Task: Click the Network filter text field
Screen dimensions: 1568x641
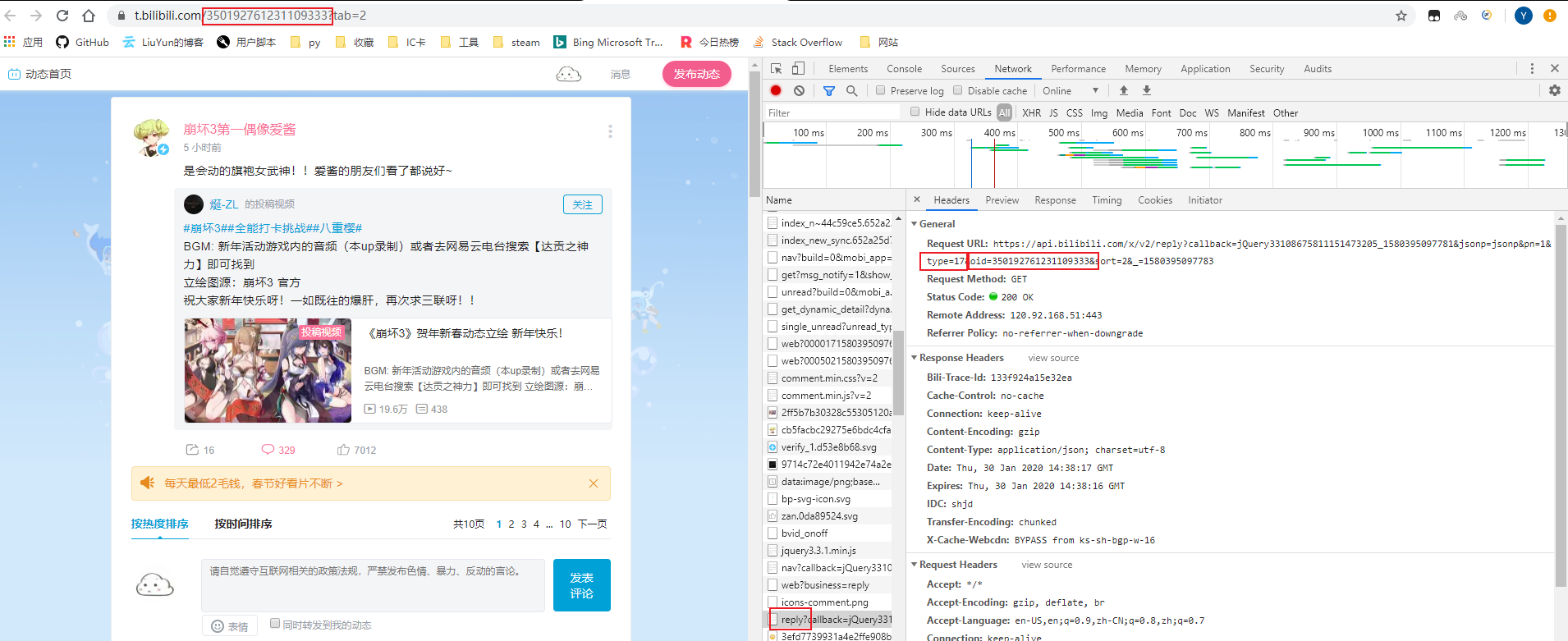Action: (x=832, y=112)
